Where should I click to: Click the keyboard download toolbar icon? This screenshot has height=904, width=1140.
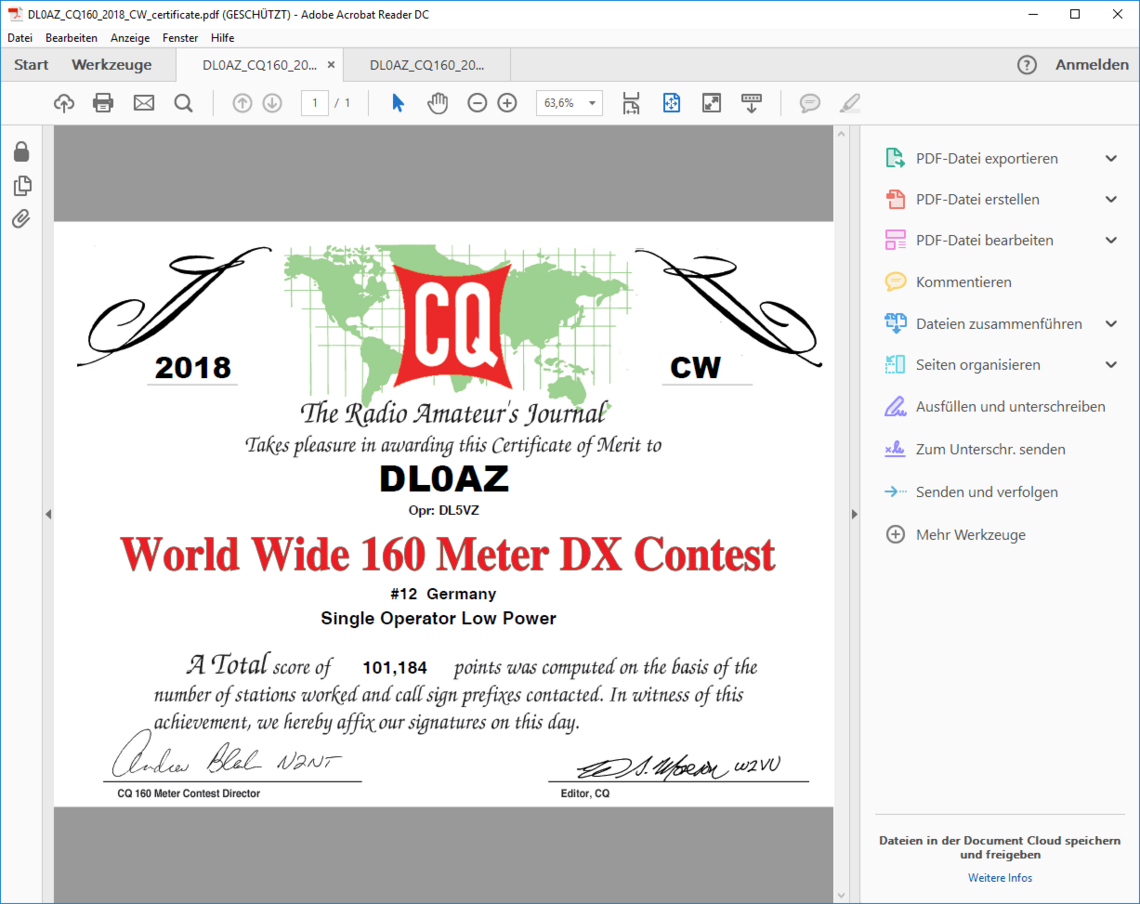[752, 103]
